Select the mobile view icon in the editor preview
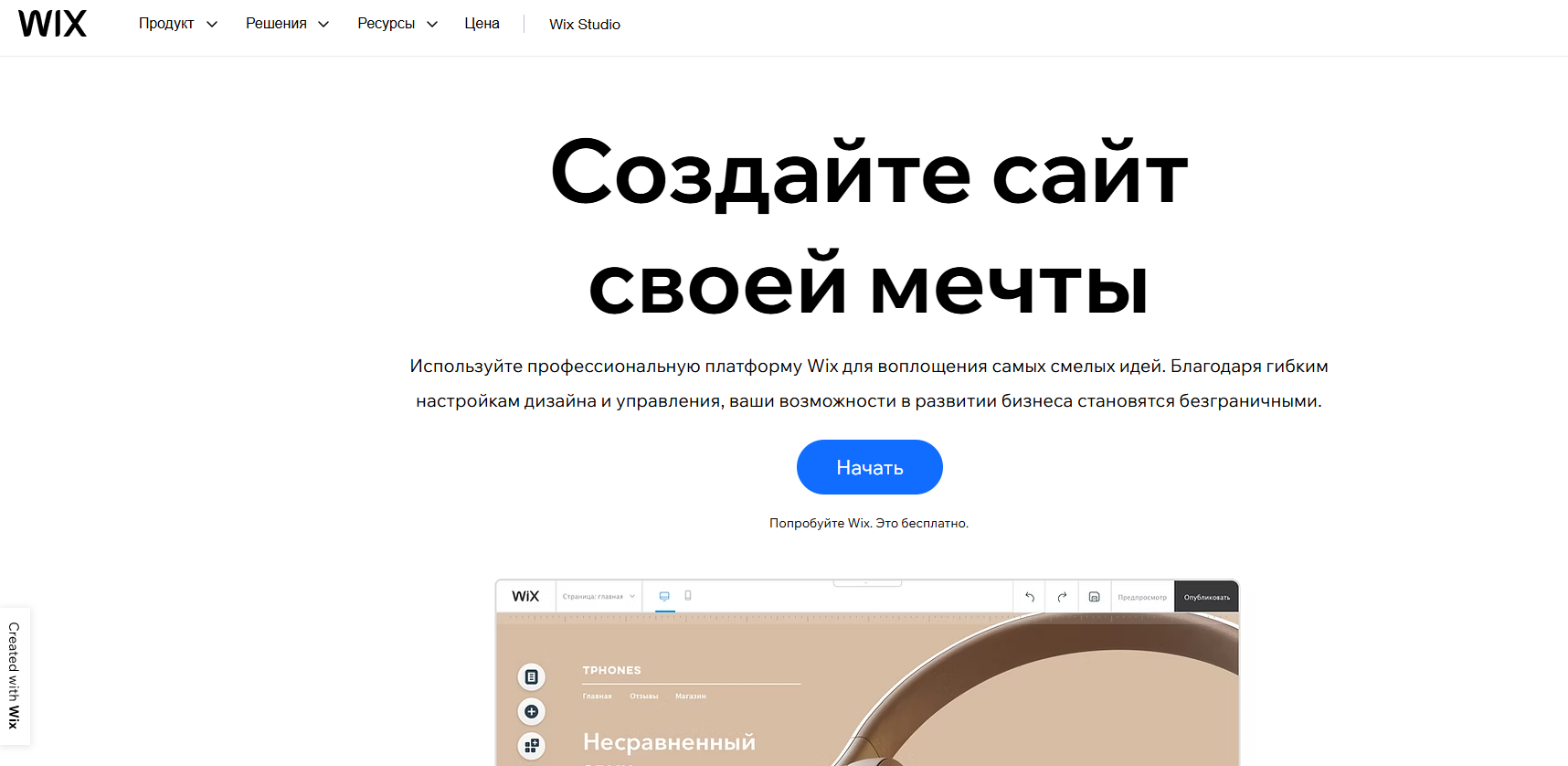This screenshot has width=1568, height=766. point(688,596)
